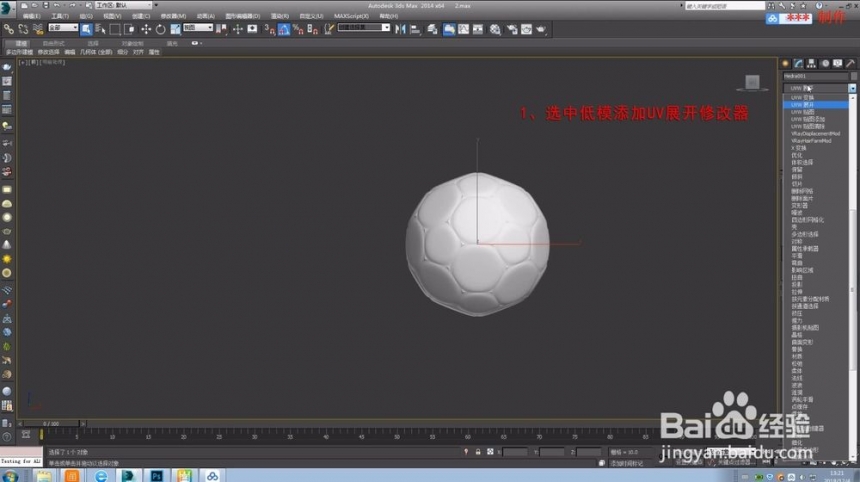
Task: Open the Modify command panel tab
Action: click(x=799, y=64)
